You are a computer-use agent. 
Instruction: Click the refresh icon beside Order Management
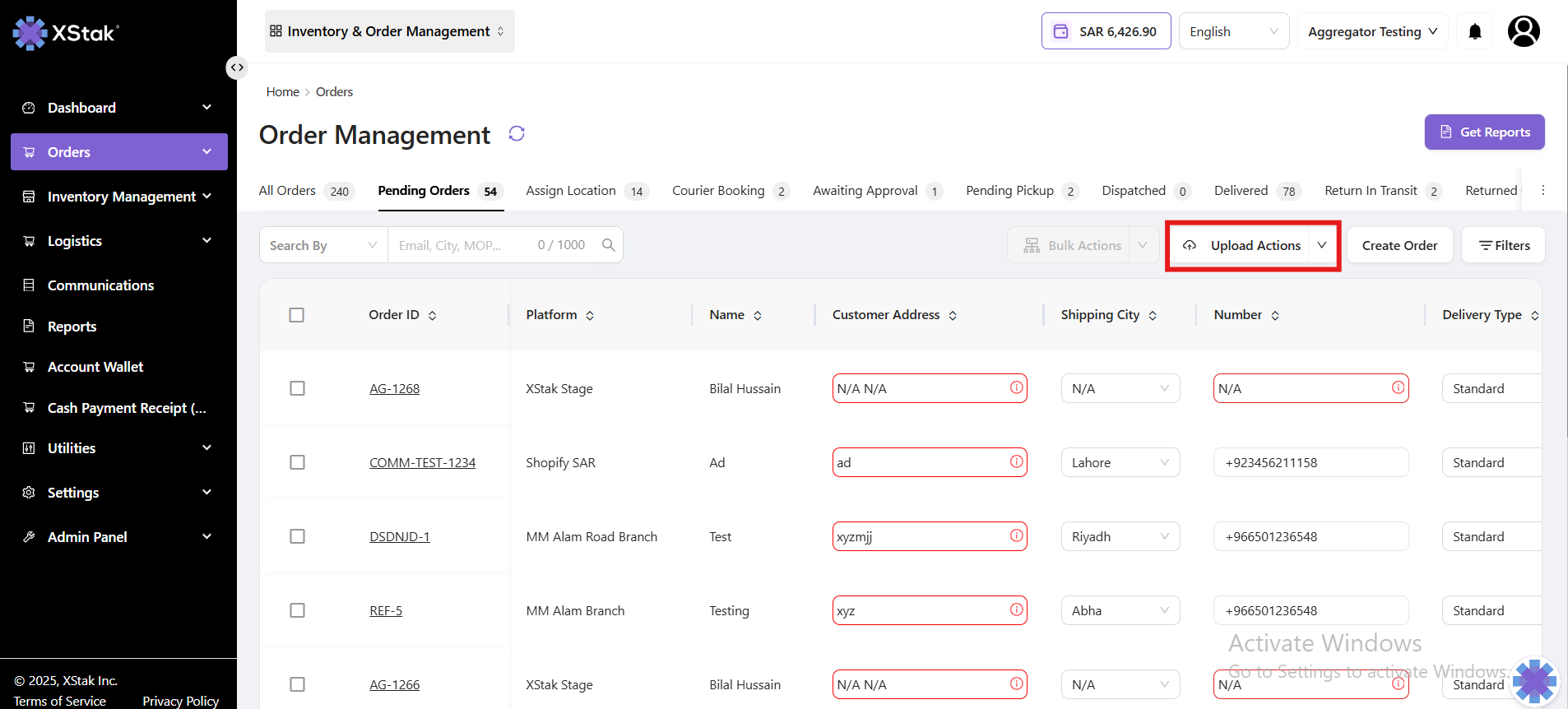click(517, 134)
